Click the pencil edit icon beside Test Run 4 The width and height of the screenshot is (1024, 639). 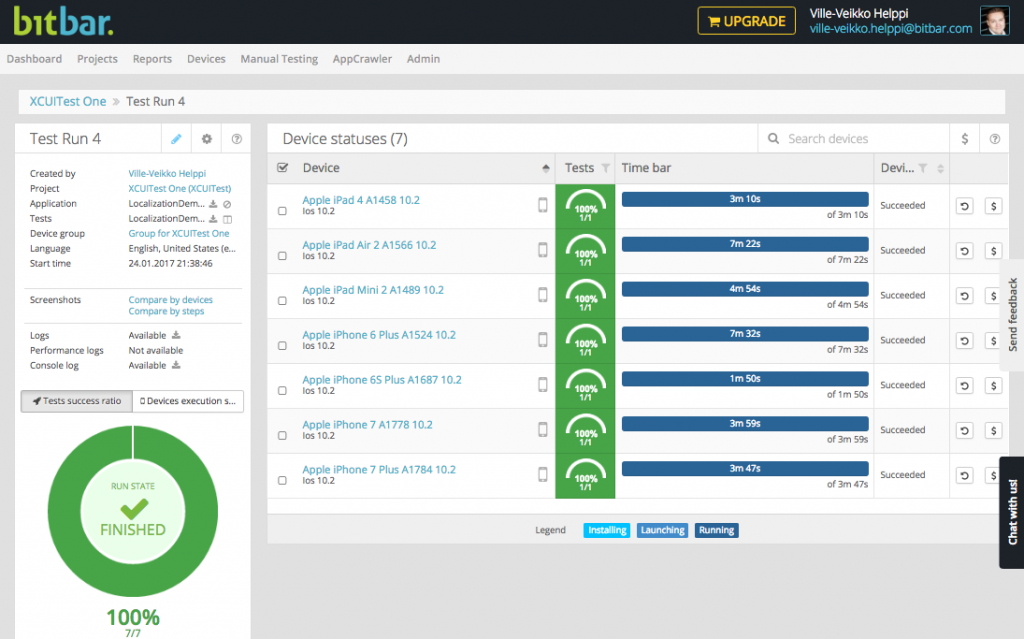(176, 139)
